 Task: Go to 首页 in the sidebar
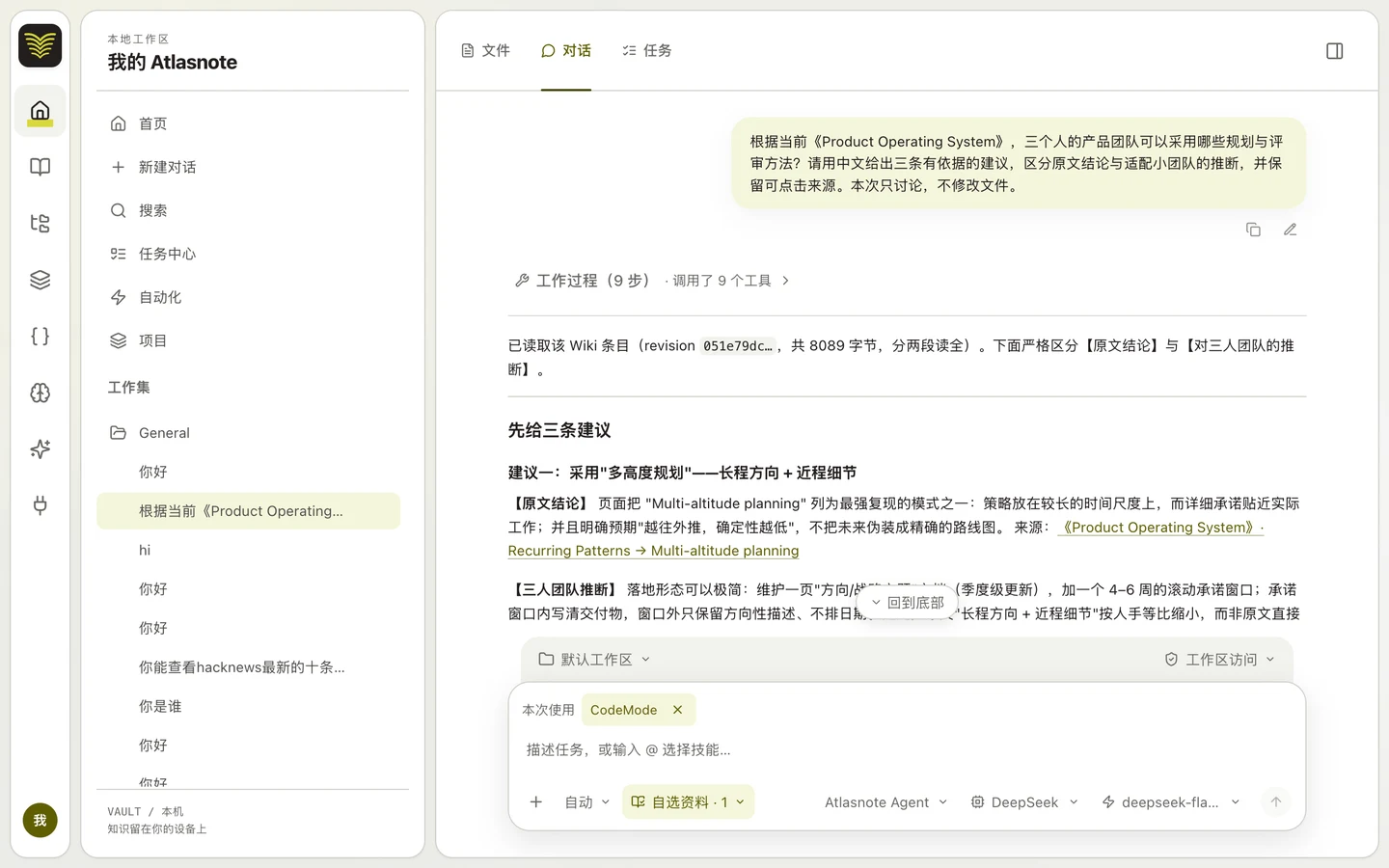pos(253,123)
